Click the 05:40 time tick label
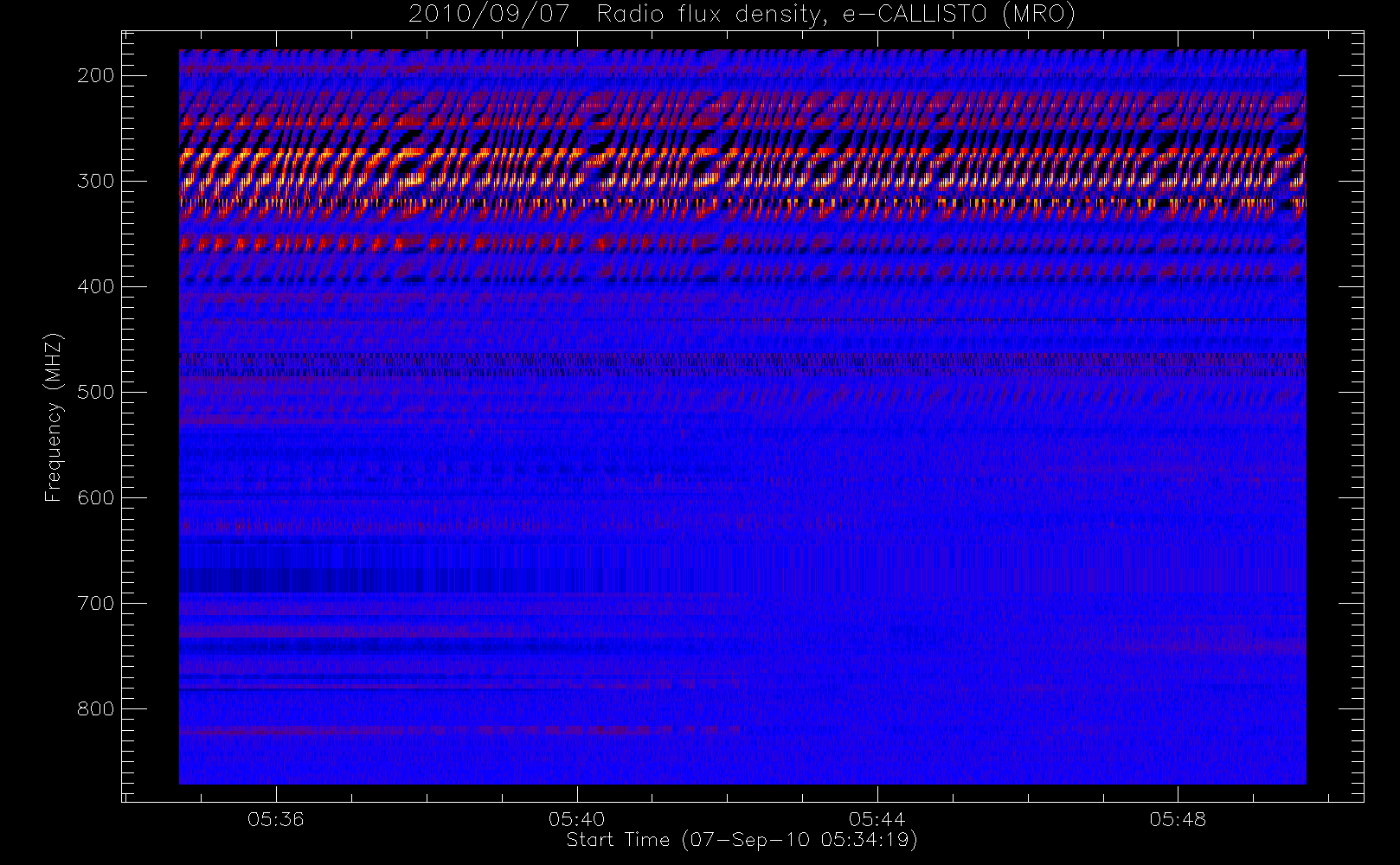Viewport: 1400px width, 865px height. 576,818
